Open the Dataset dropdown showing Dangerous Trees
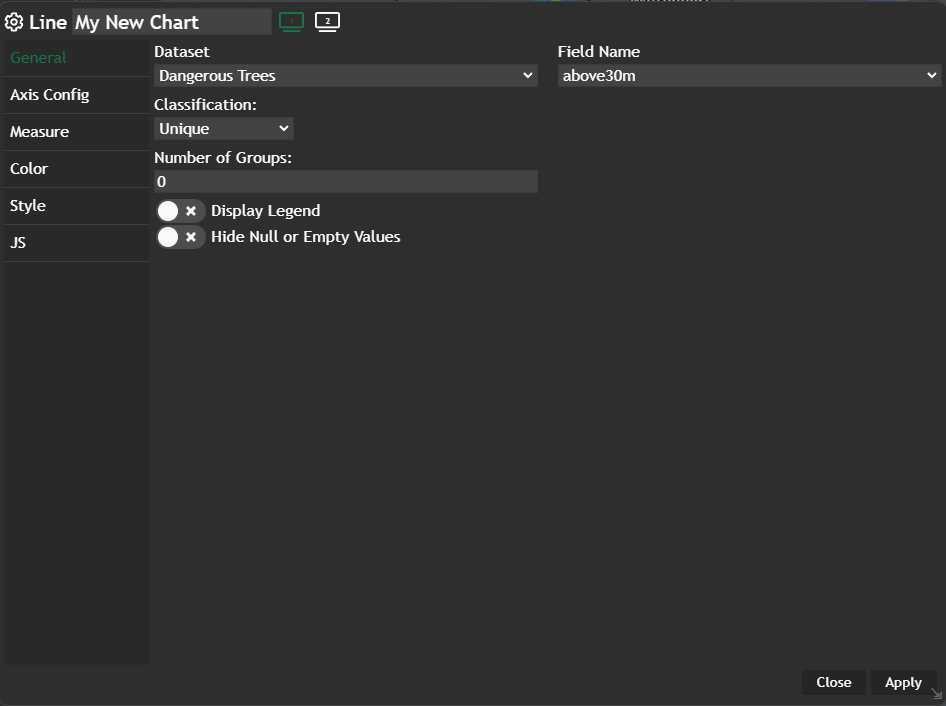This screenshot has height=706, width=946. coord(346,76)
